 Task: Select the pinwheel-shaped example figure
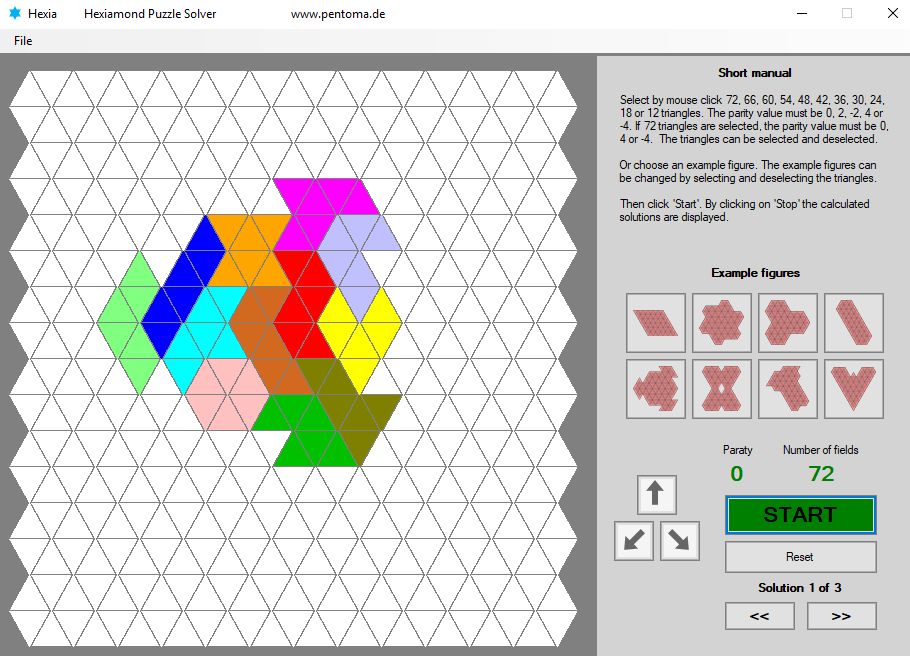[656, 389]
